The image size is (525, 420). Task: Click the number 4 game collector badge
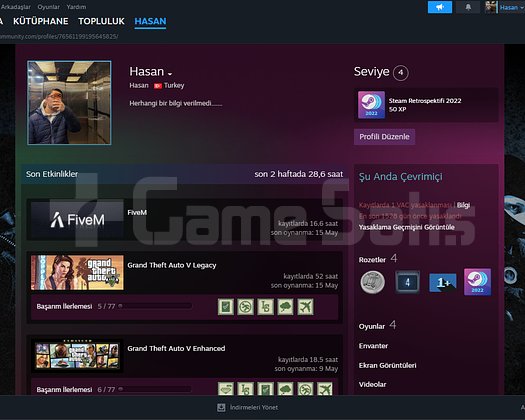pyautogui.click(x=407, y=282)
